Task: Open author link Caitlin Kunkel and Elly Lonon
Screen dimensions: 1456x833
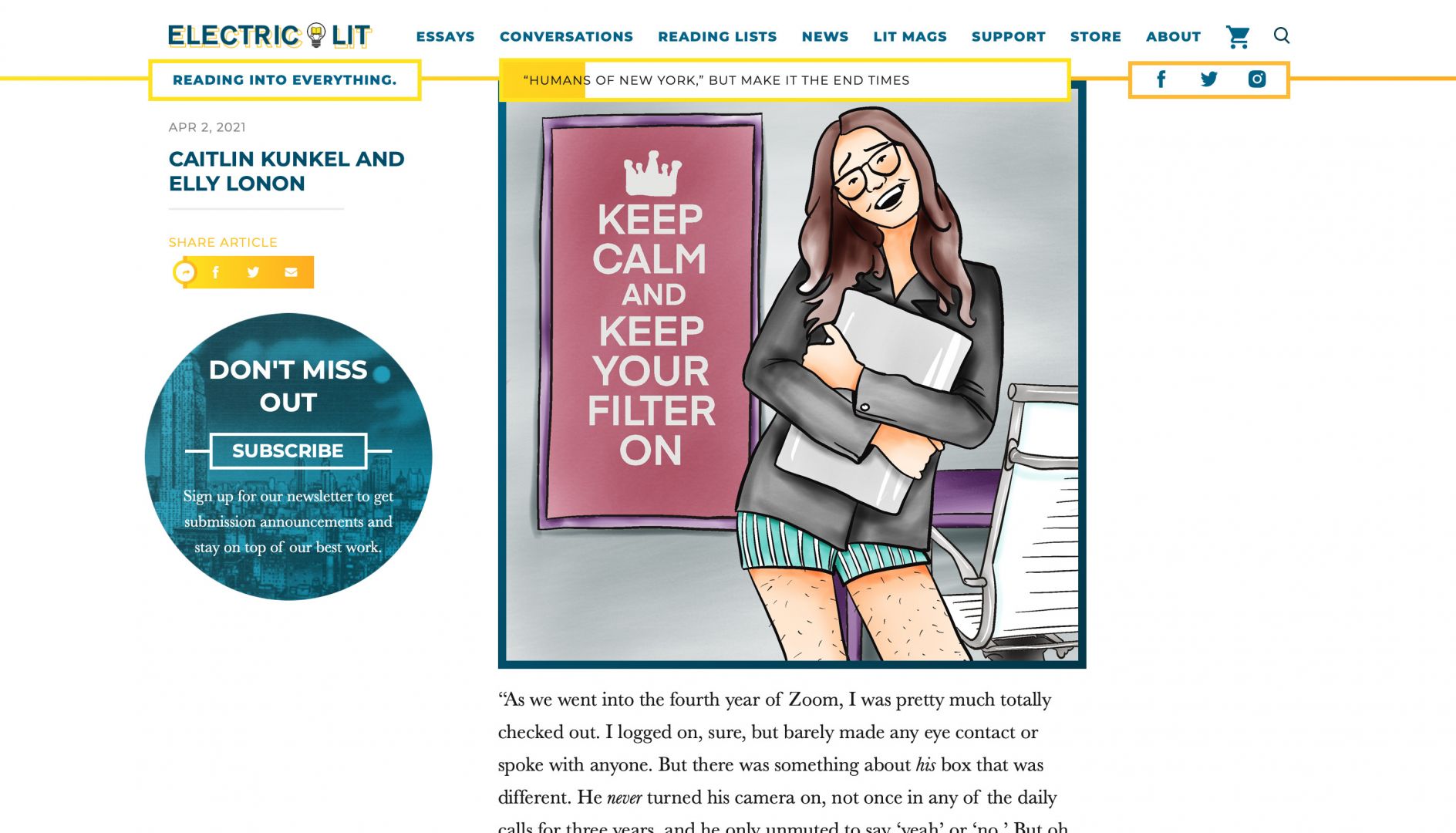Action: (x=287, y=171)
